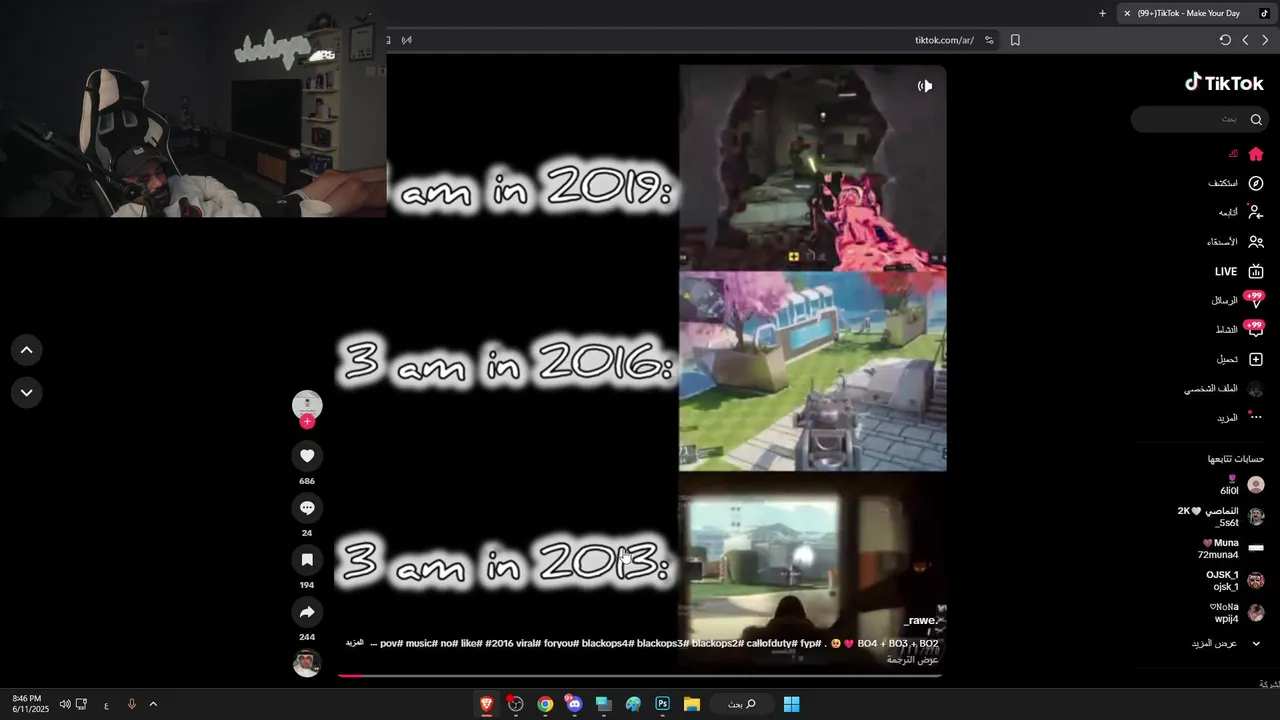The width and height of the screenshot is (1280, 720).
Task: Open the LIVE icon in sidebar
Action: coord(1256,271)
